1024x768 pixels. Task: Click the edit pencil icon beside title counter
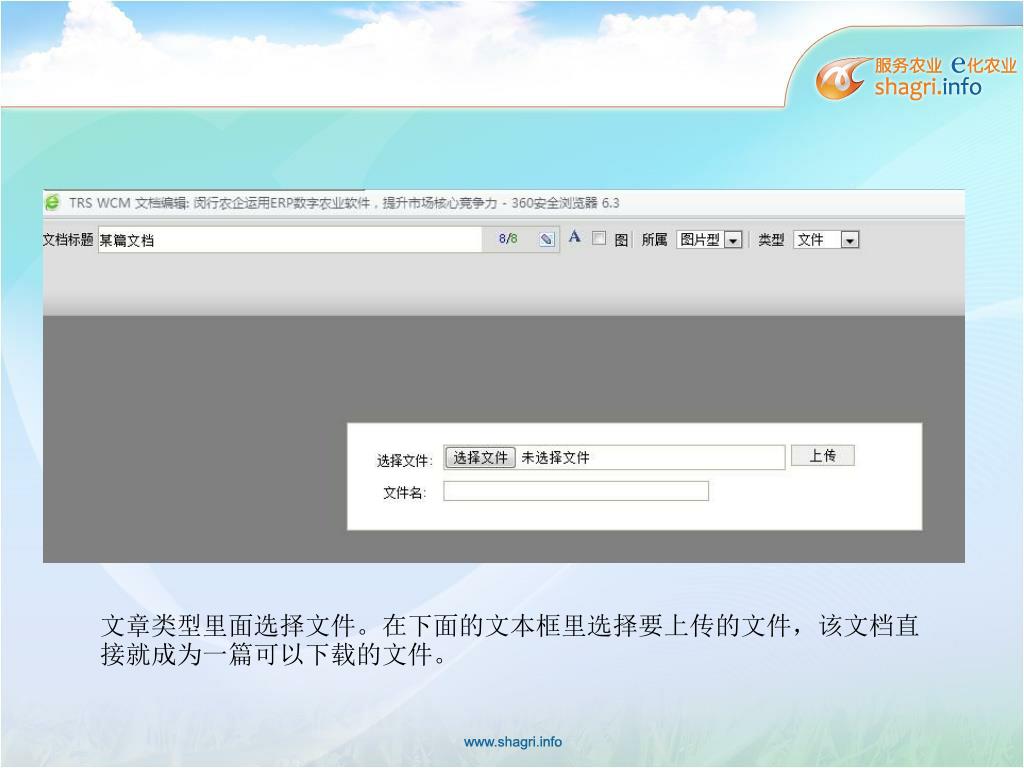(547, 240)
